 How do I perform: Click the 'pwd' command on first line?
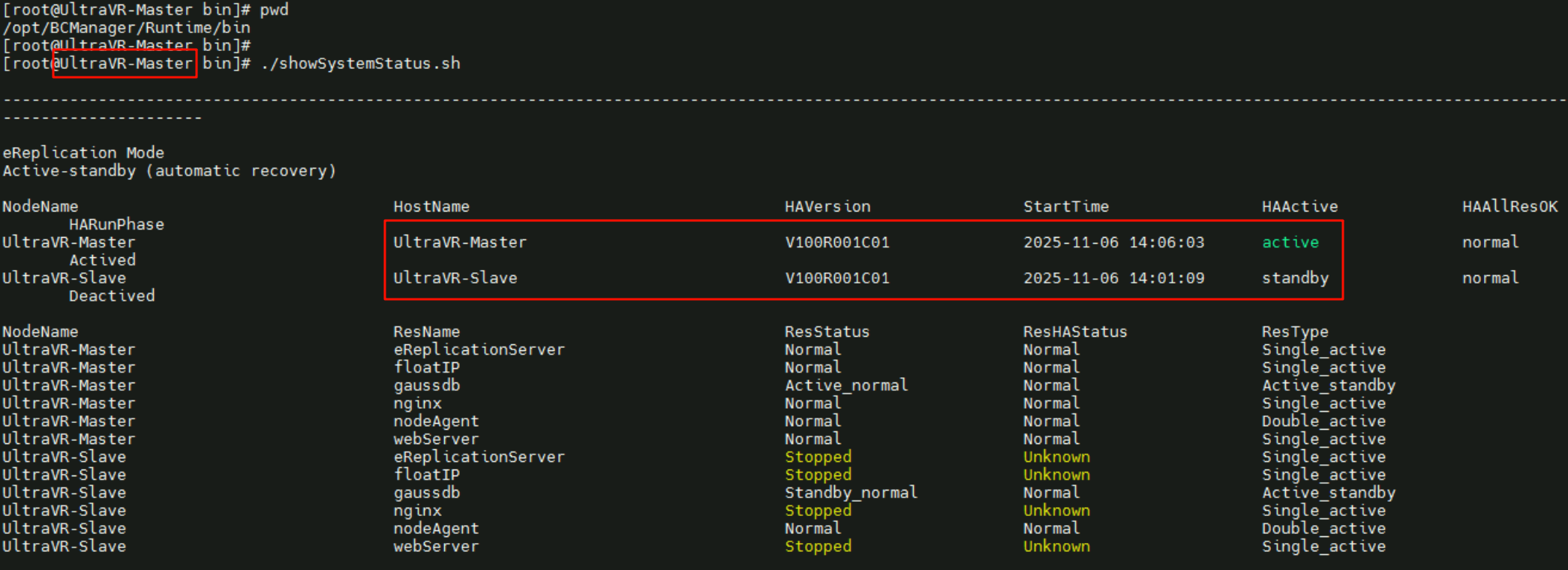[274, 10]
